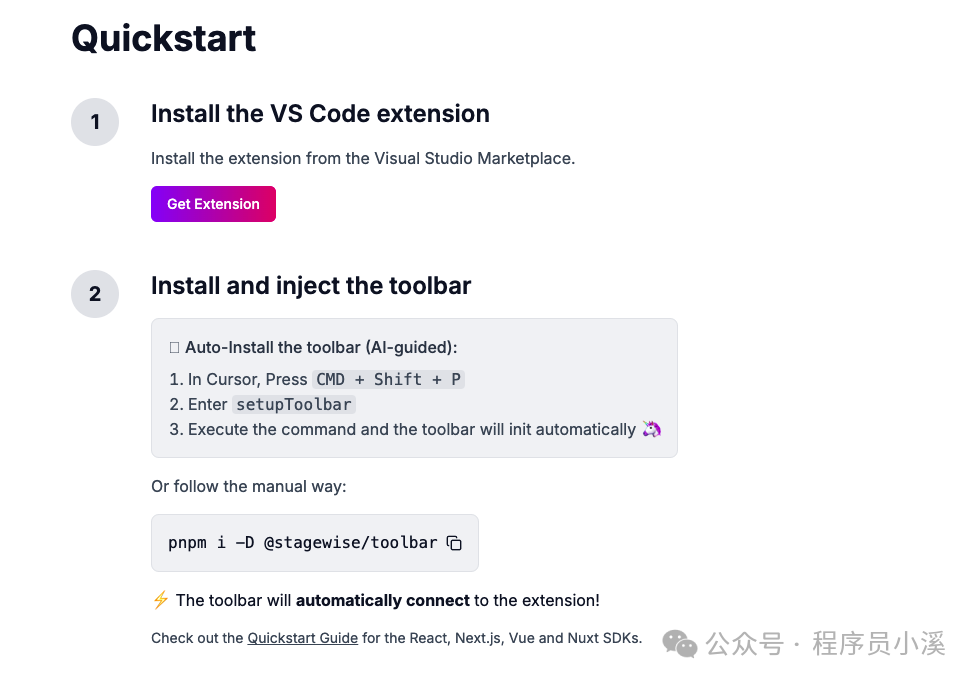
Task: Click the bold 'automatically connect' text
Action: click(x=382, y=600)
